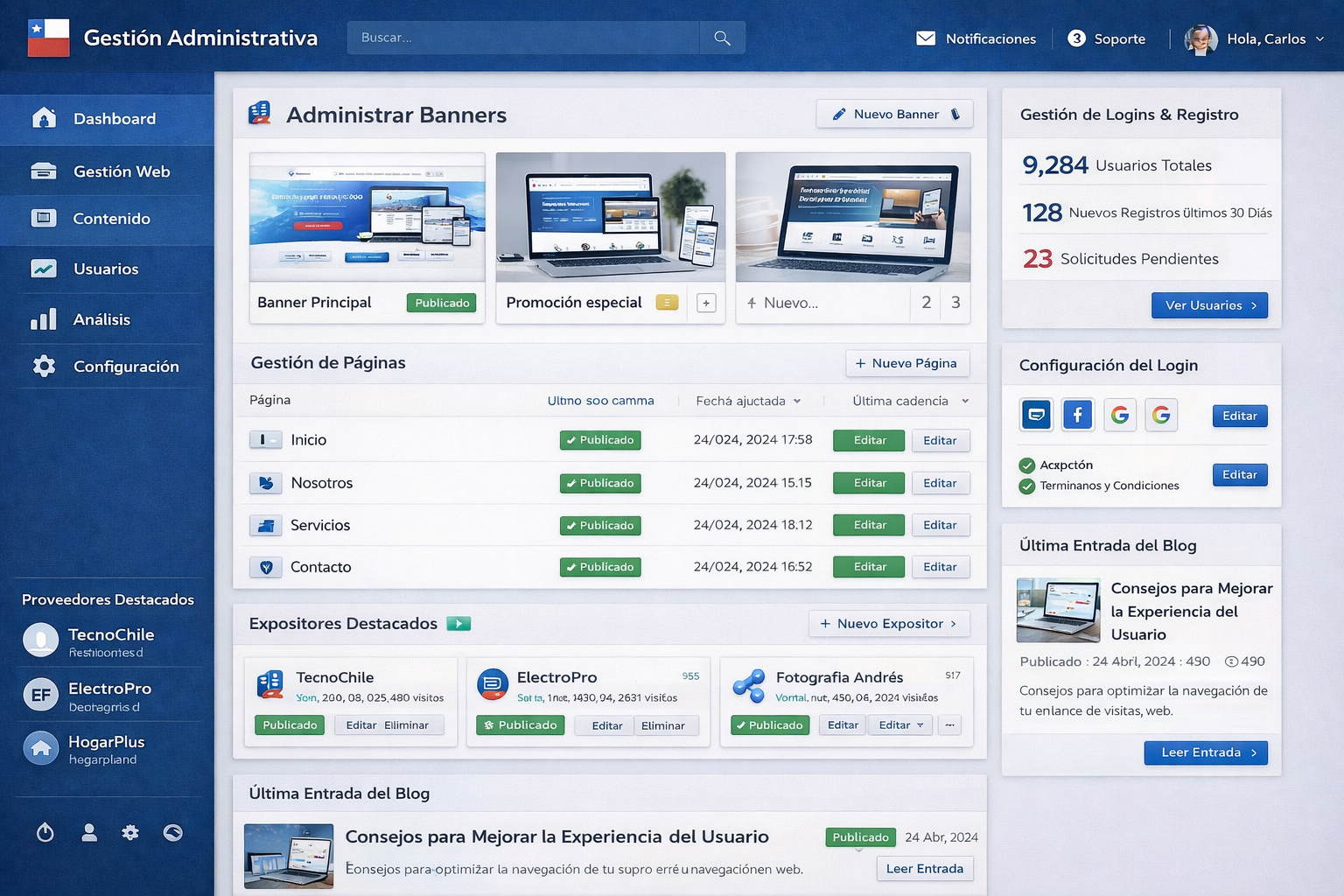Open the Promoción especial banner thumbnail
The width and height of the screenshot is (1344, 896).
(x=611, y=217)
